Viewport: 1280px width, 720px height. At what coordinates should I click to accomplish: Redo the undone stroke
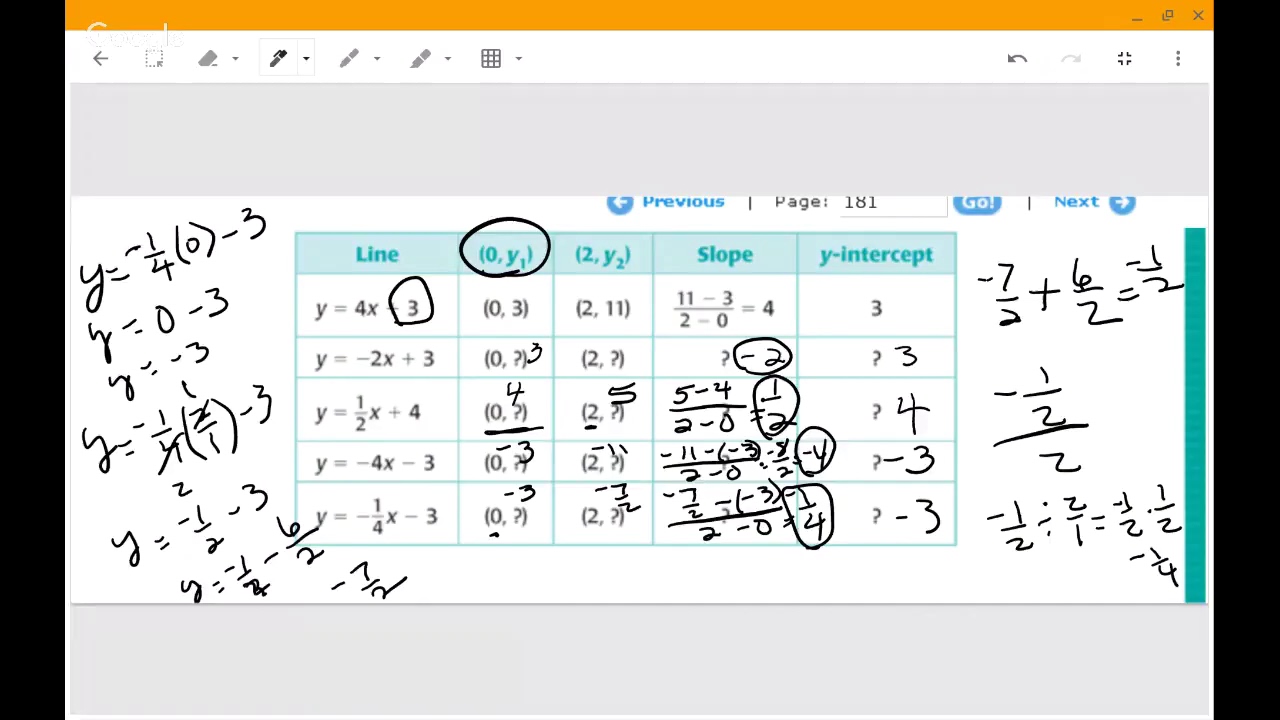1071,59
